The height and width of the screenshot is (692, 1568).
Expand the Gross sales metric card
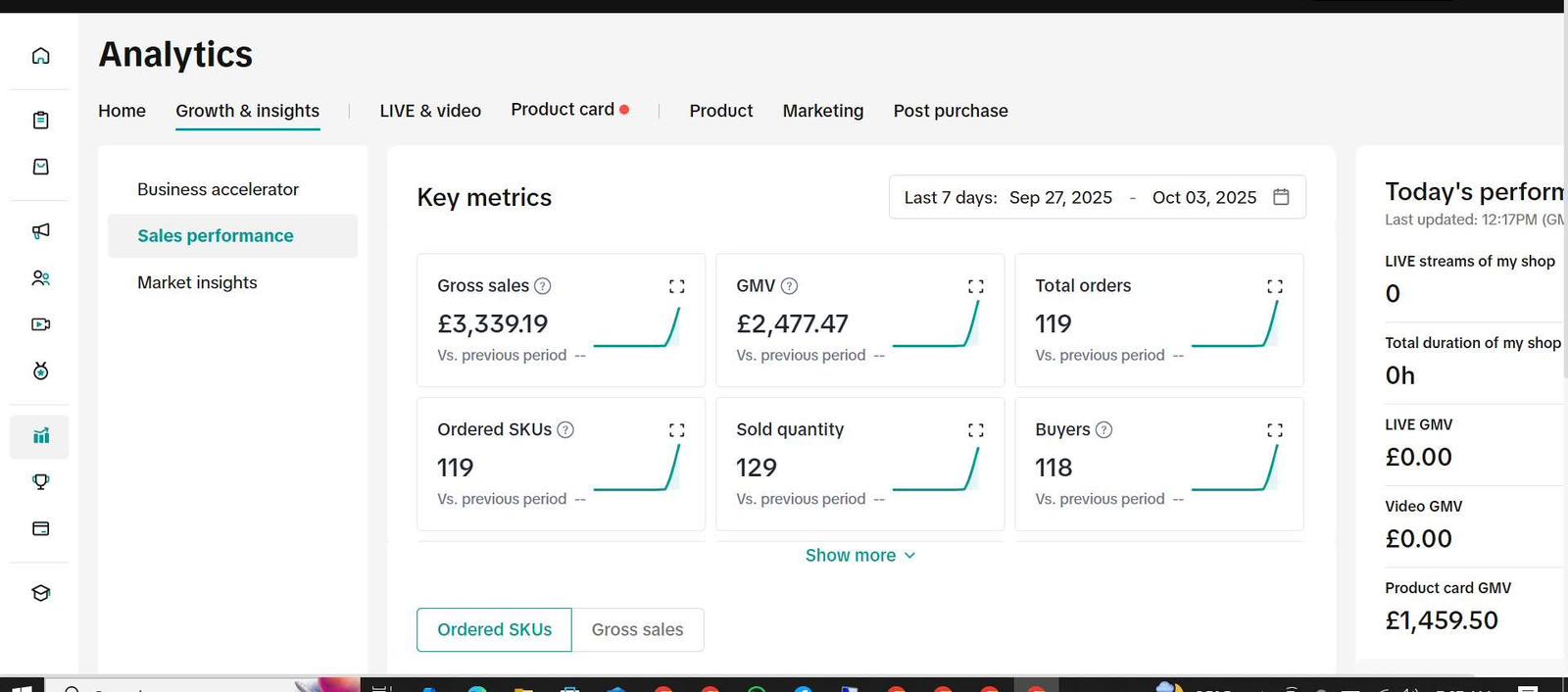pos(676,286)
